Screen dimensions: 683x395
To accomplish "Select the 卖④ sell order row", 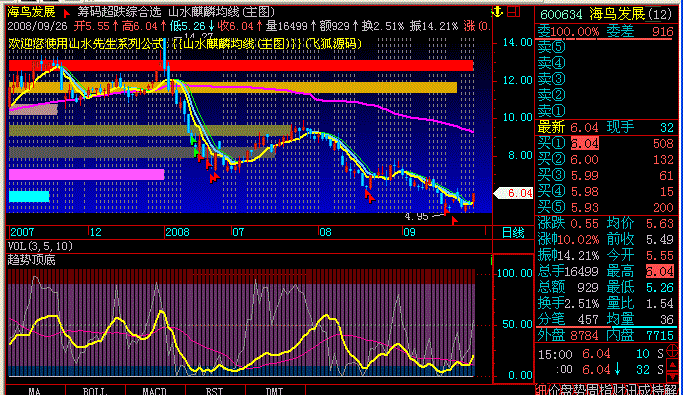I will click(x=606, y=63).
